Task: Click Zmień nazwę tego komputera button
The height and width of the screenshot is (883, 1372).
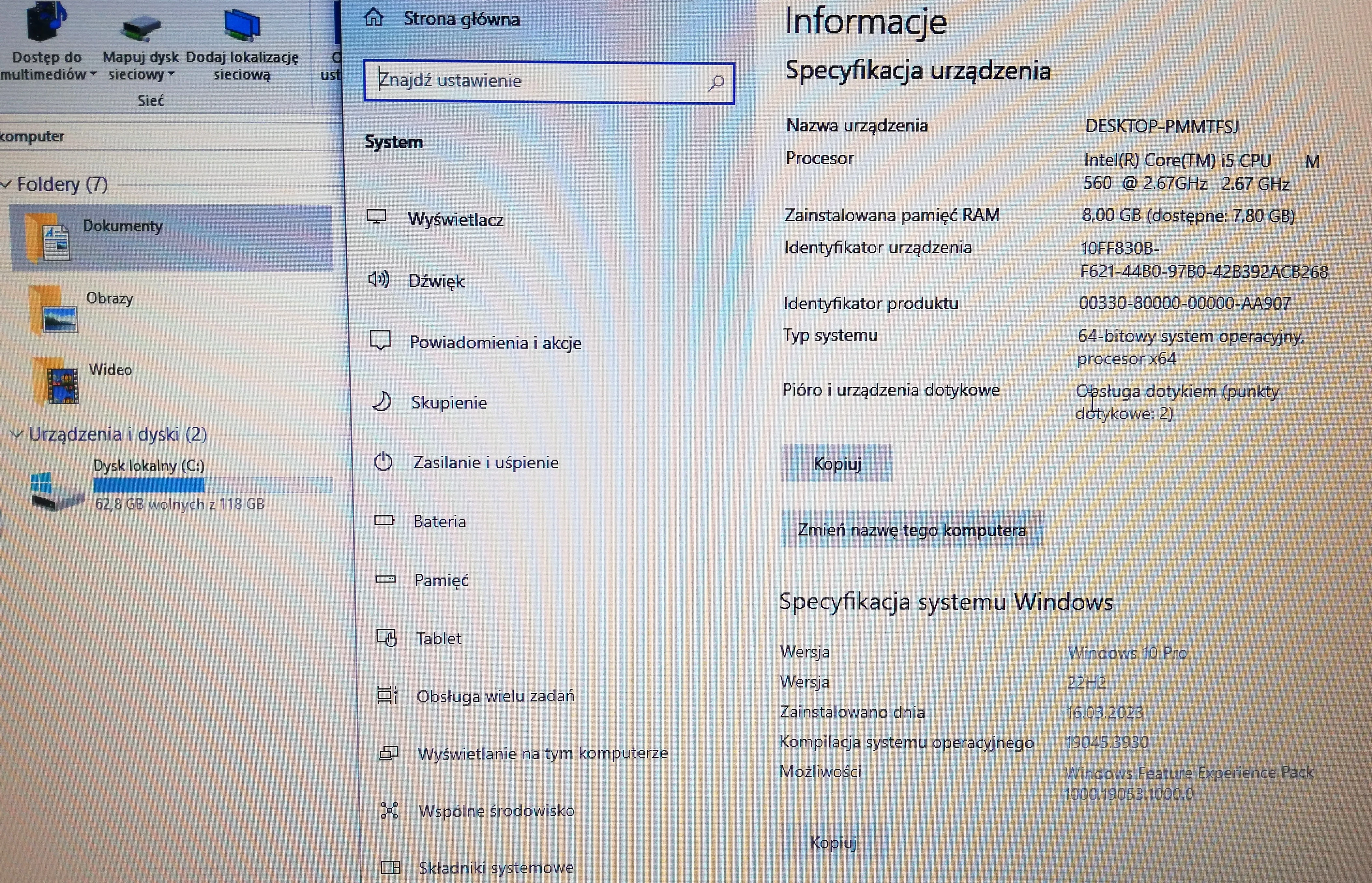Action: (911, 530)
